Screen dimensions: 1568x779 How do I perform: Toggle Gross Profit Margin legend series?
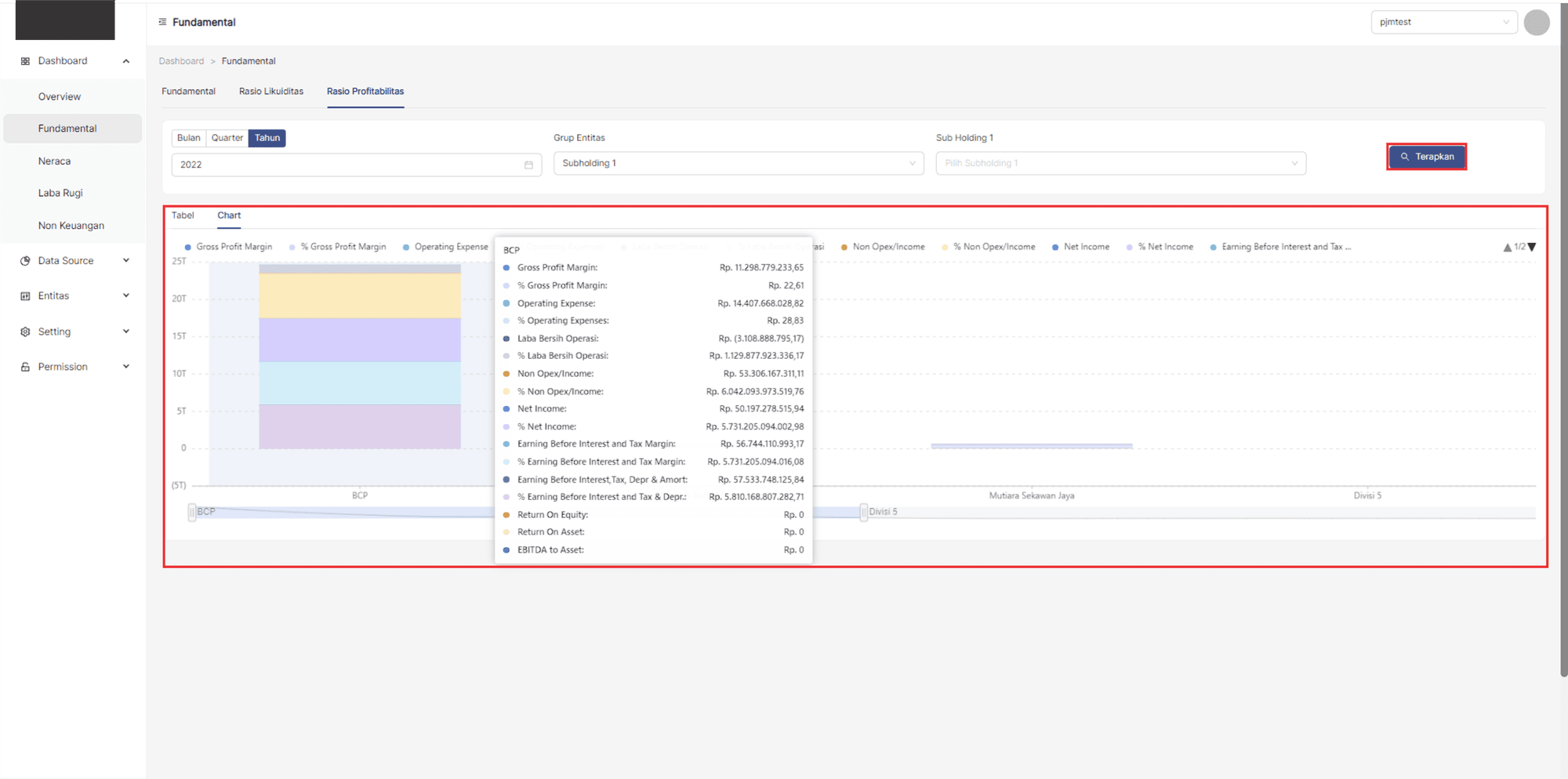tap(228, 247)
